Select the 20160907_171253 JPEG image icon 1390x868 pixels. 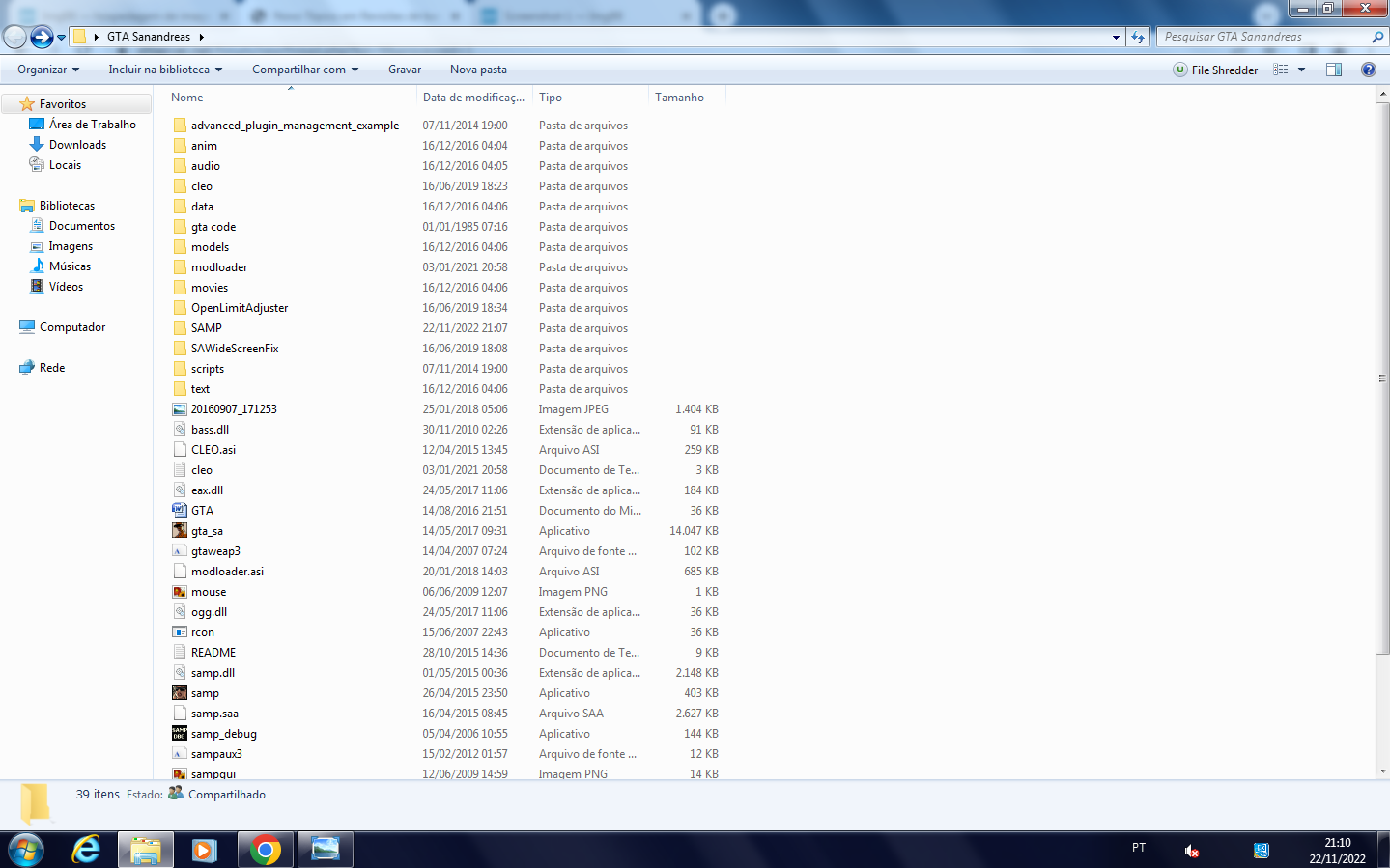click(180, 409)
